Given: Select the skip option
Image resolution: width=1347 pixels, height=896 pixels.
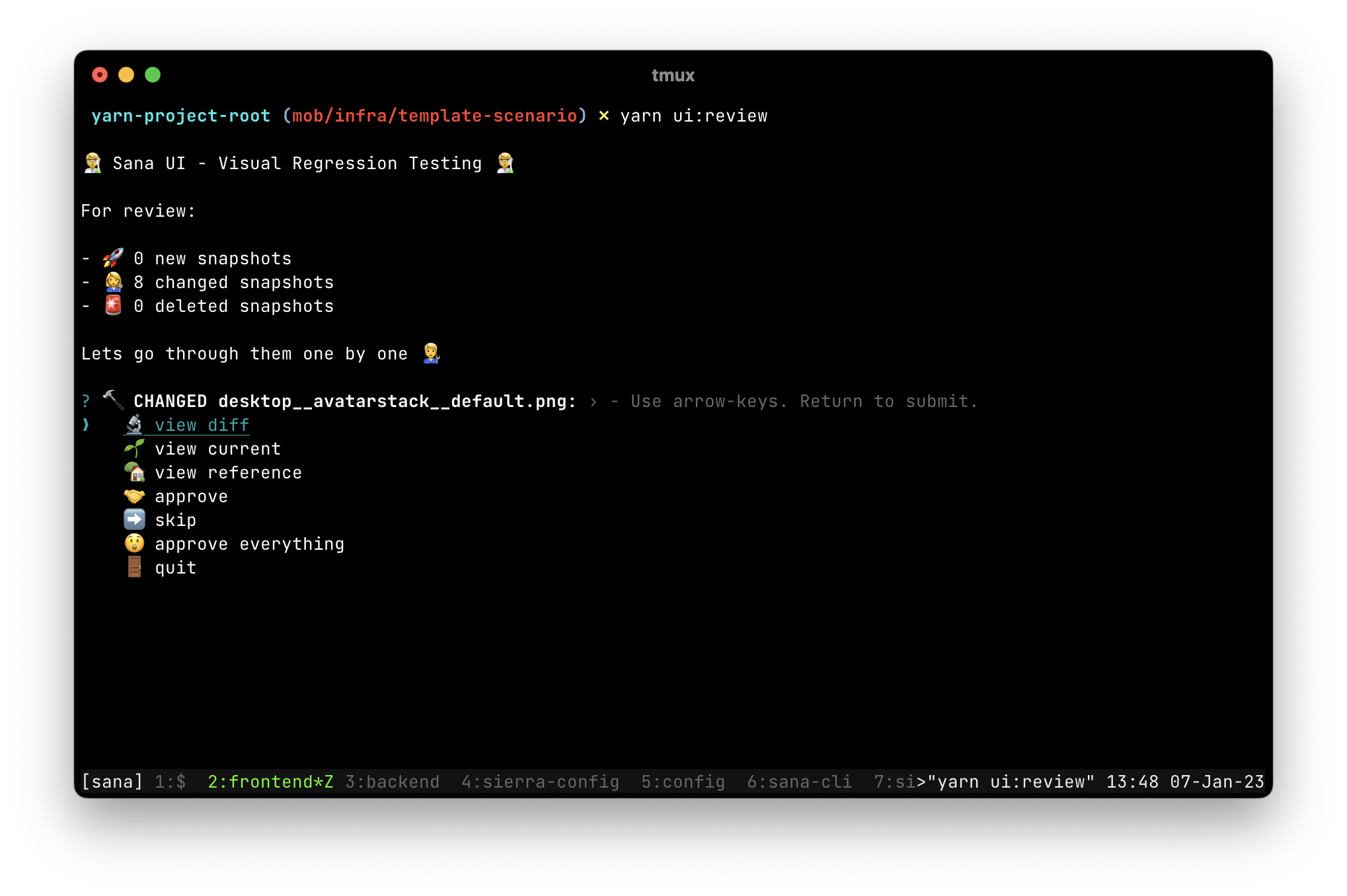Looking at the screenshot, I should coord(176,520).
